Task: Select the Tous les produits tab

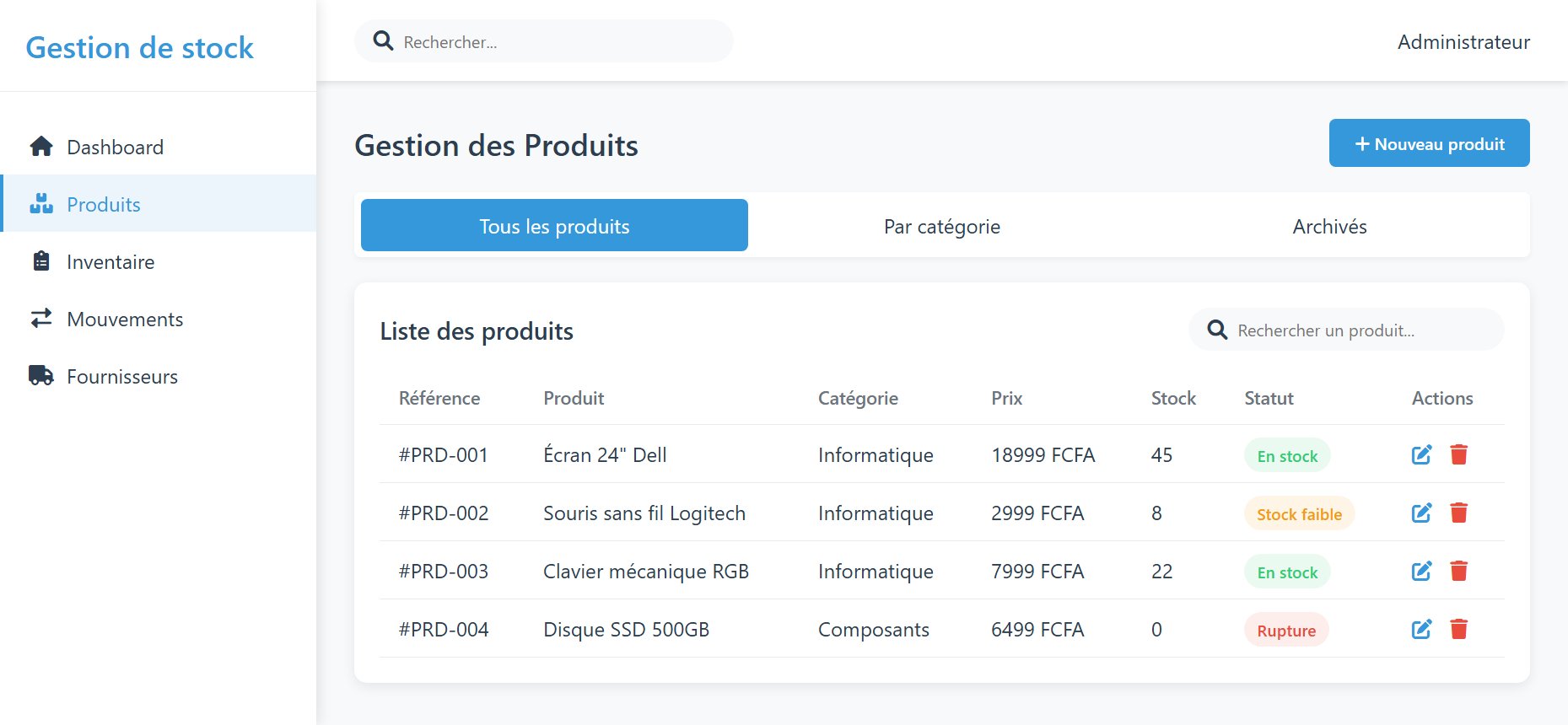Action: (554, 226)
